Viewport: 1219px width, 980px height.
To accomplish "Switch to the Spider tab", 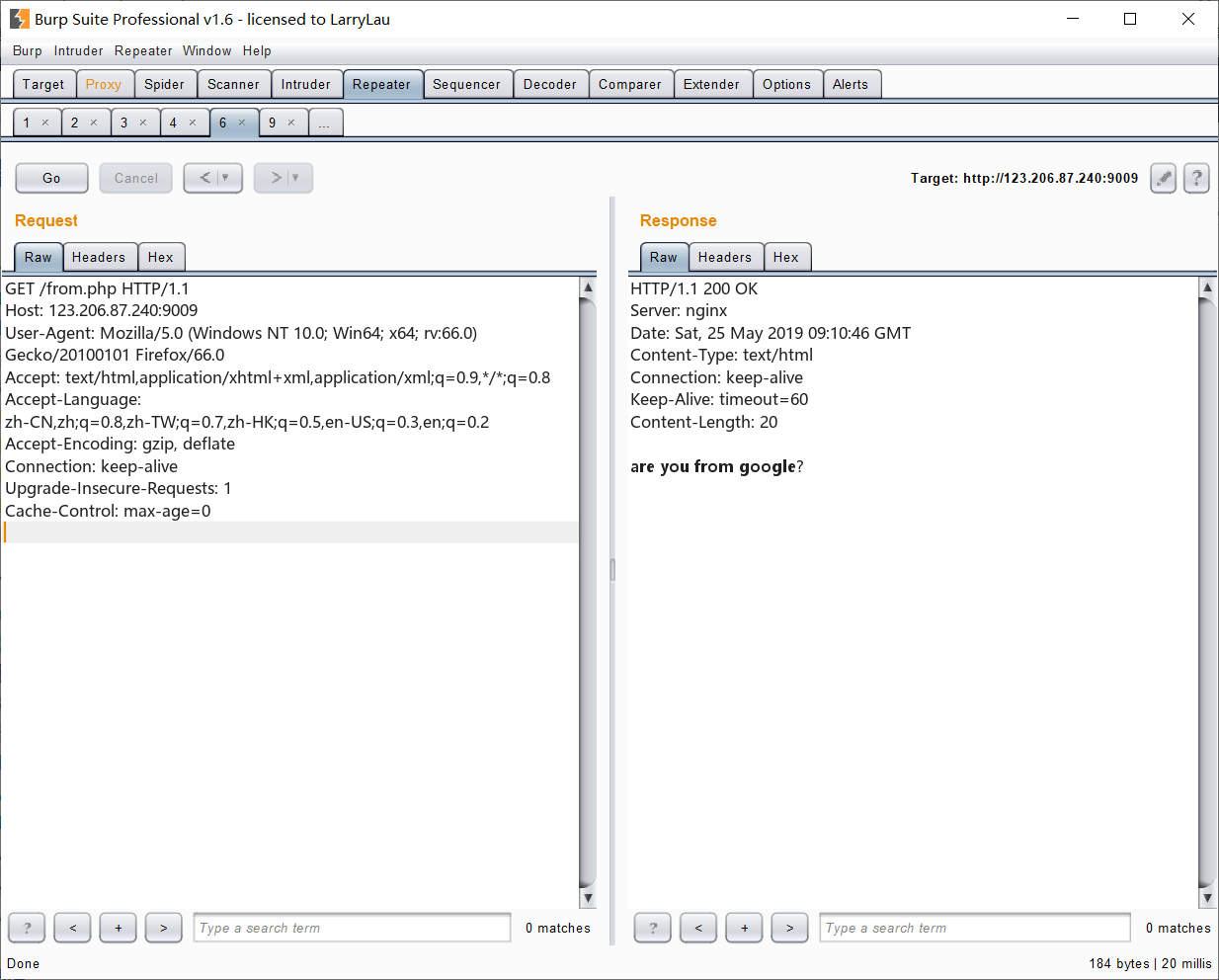I will click(165, 84).
